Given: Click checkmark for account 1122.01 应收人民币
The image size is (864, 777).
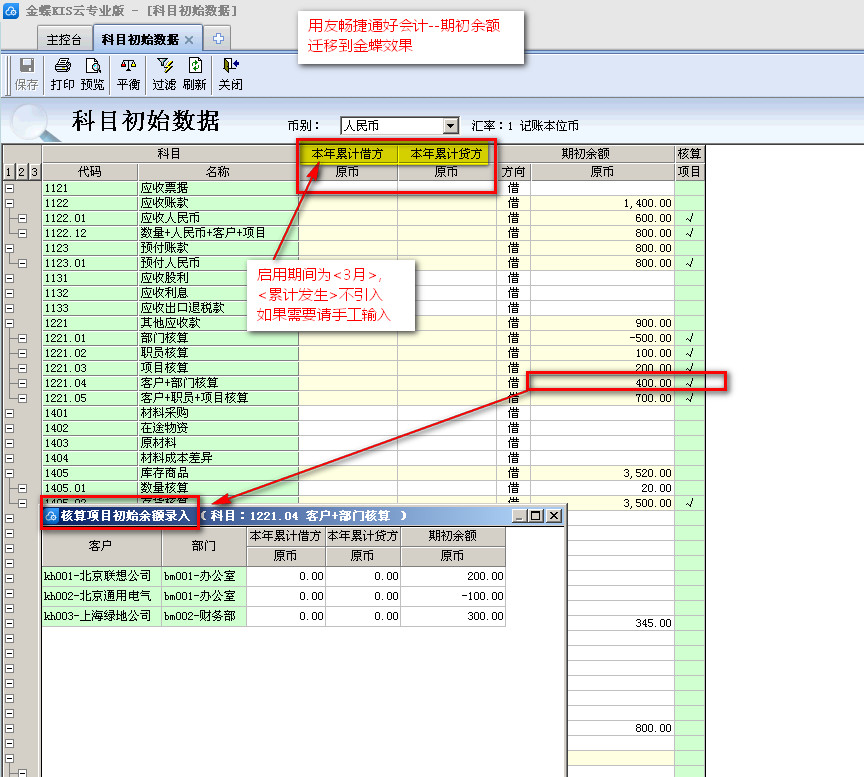Looking at the screenshot, I should 689,218.
